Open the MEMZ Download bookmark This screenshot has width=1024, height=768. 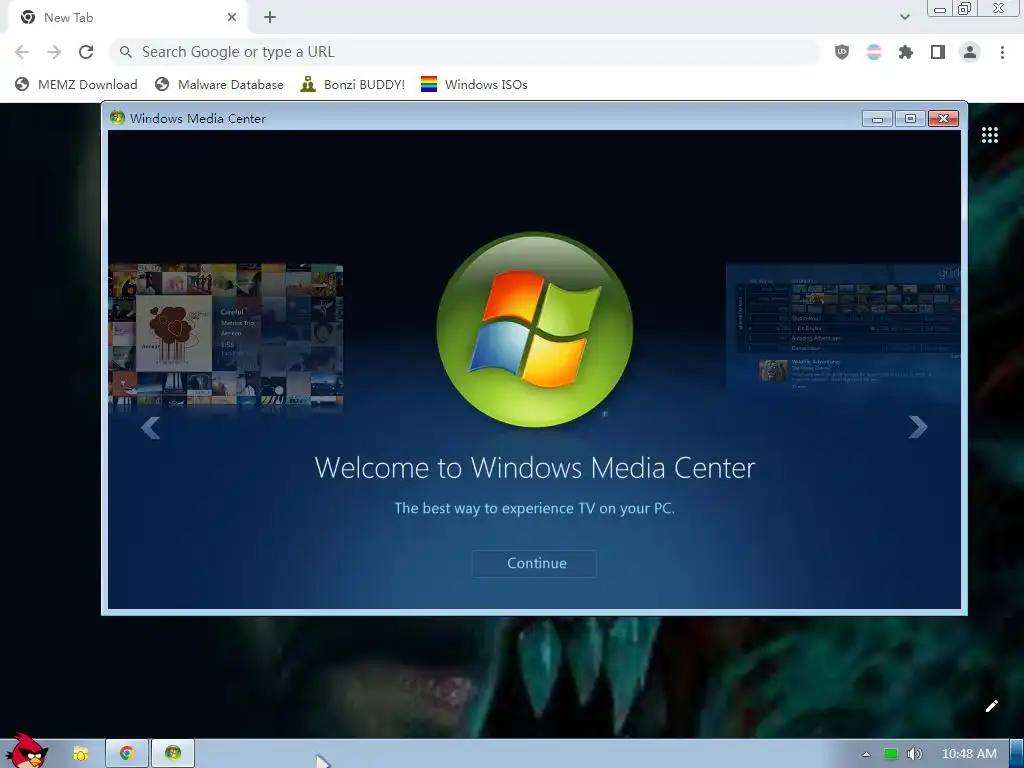point(76,84)
